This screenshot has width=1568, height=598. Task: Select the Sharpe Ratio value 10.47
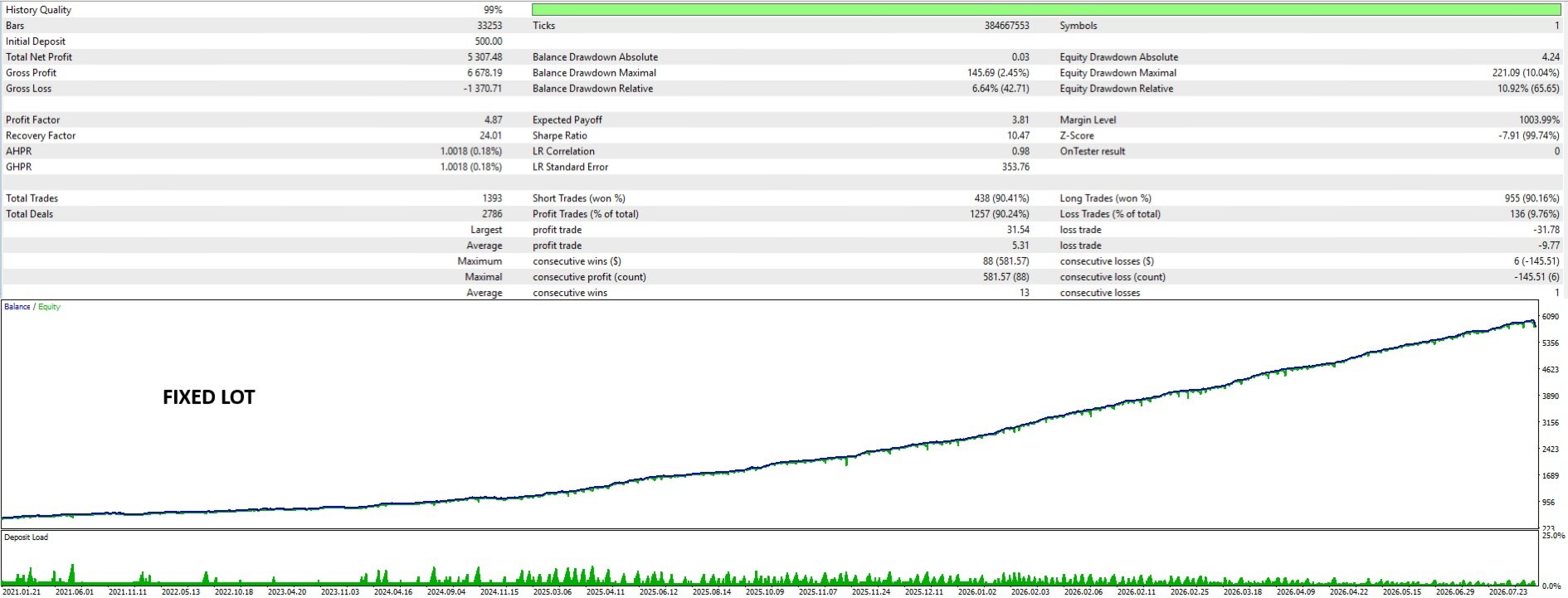[x=1018, y=136]
